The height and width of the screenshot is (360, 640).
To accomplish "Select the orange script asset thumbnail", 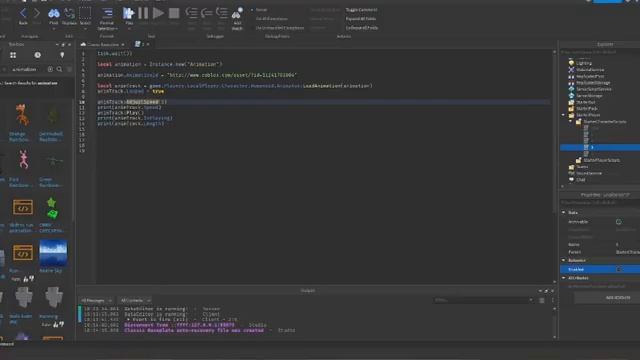I will click(x=23, y=207).
